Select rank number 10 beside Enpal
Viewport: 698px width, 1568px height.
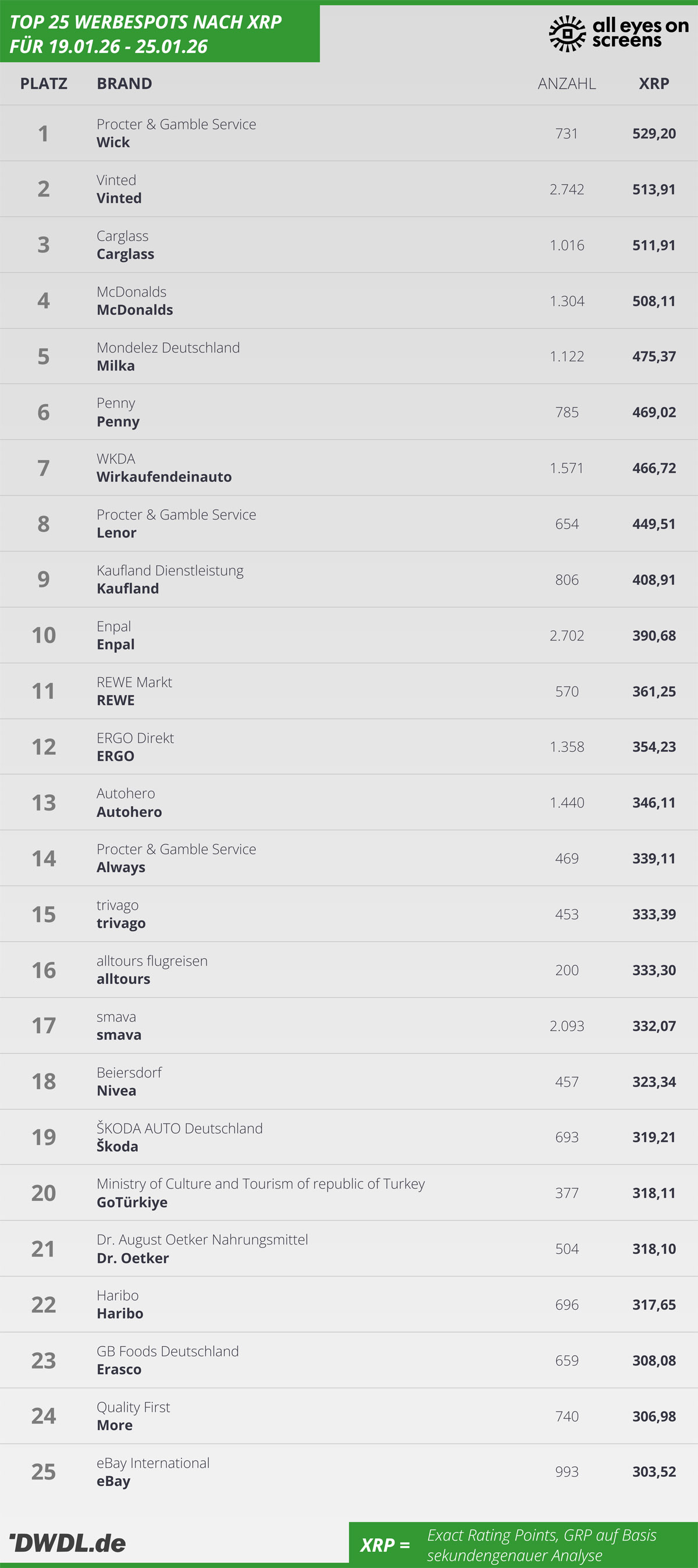[x=44, y=635]
